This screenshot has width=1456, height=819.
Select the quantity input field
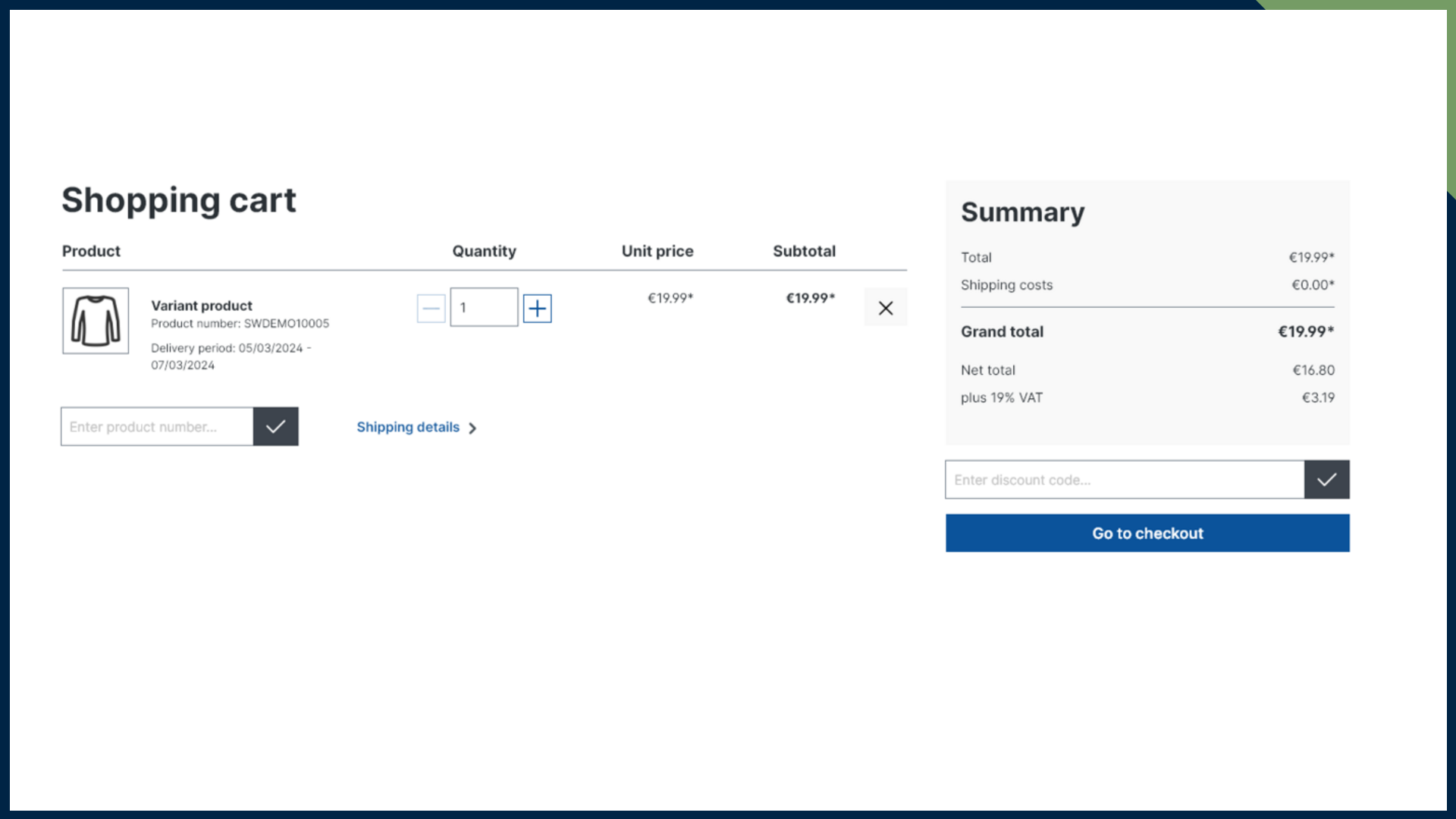(x=484, y=307)
